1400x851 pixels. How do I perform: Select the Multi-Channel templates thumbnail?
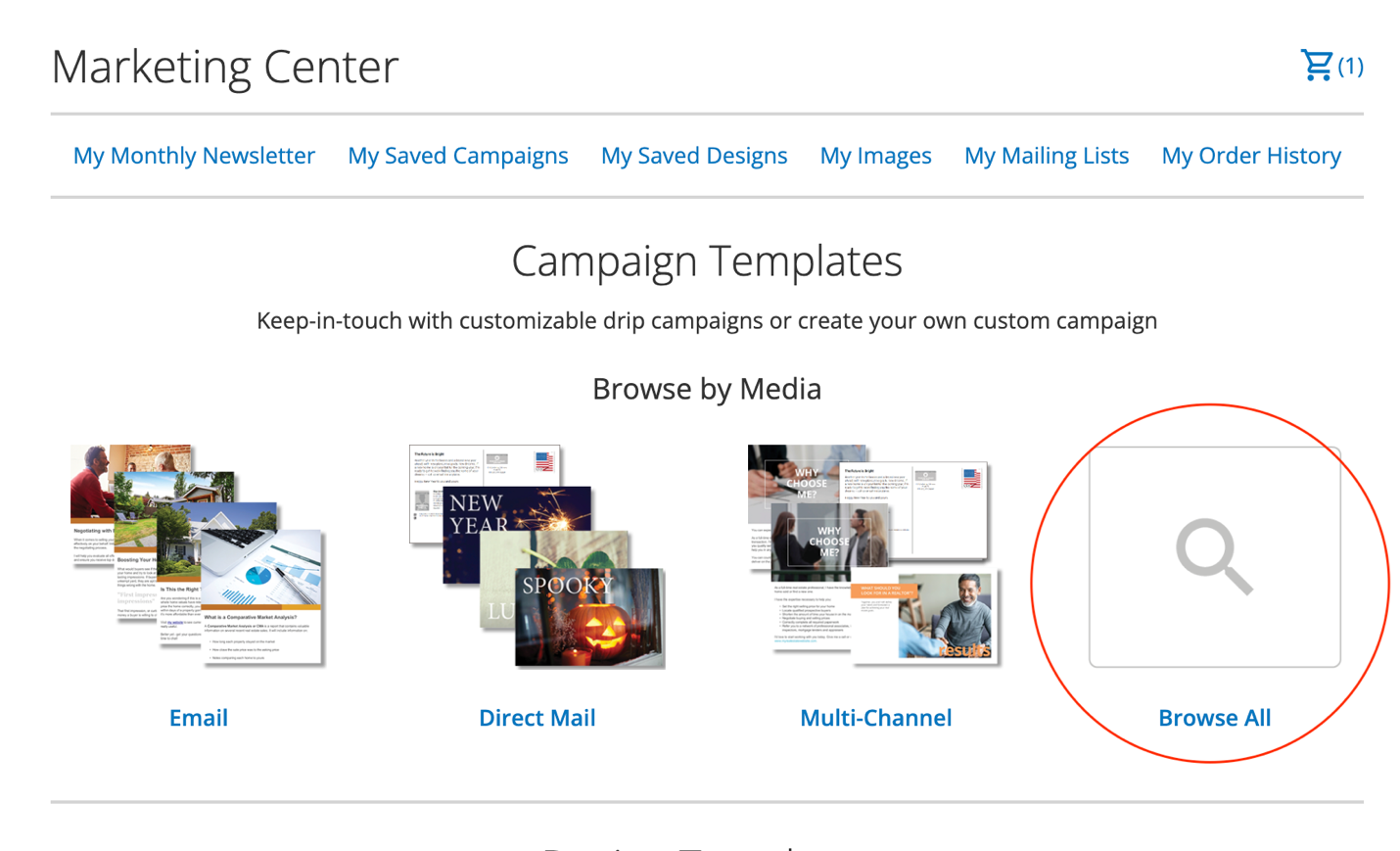(x=874, y=555)
